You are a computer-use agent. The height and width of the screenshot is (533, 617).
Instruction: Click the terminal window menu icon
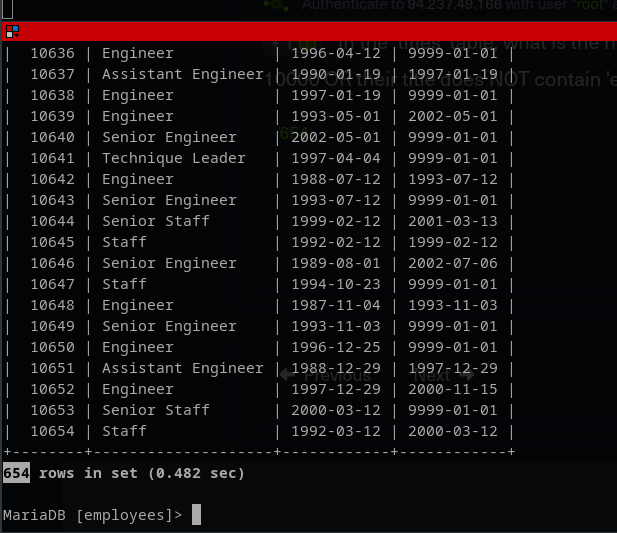12,31
